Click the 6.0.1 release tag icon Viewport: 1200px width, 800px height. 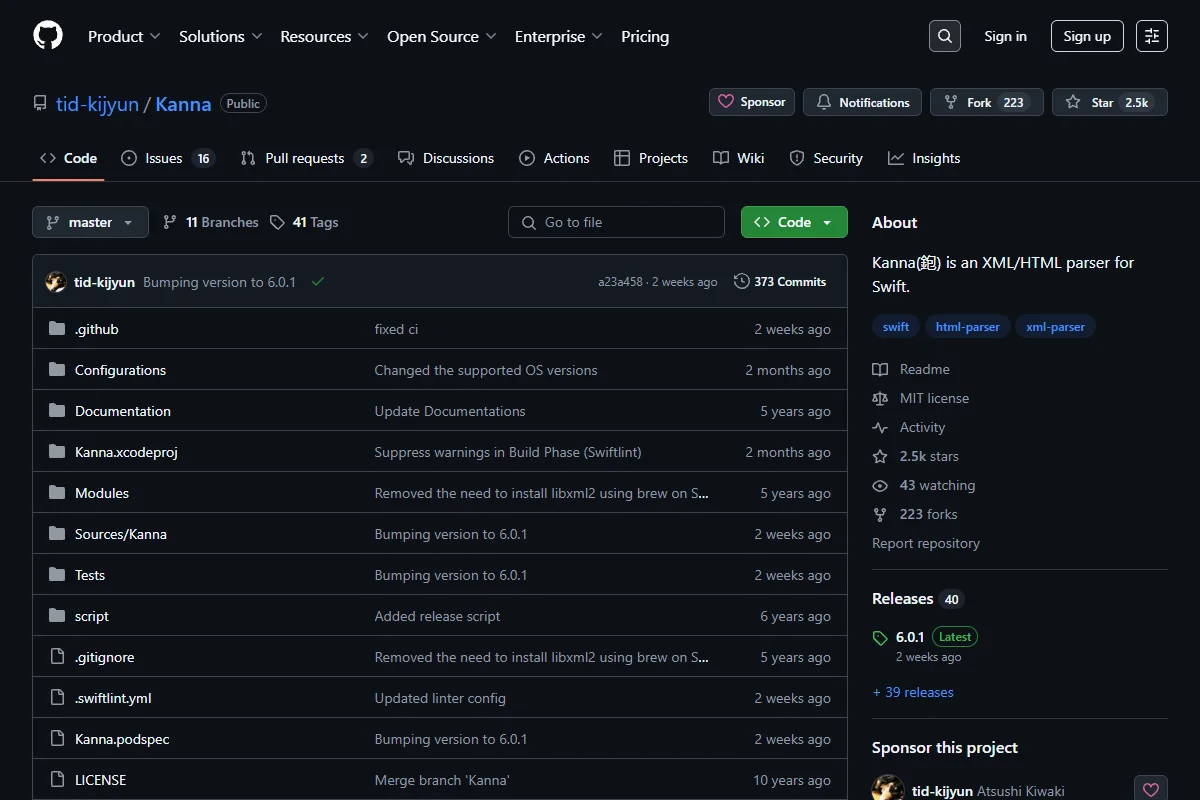pos(880,638)
